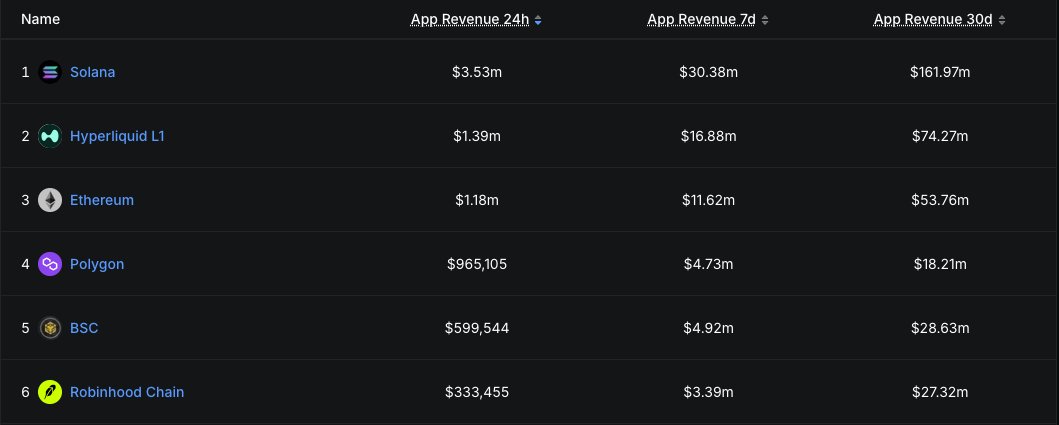Select Solana's 30d revenue $161.97m
The height and width of the screenshot is (425, 1059).
click(x=940, y=72)
